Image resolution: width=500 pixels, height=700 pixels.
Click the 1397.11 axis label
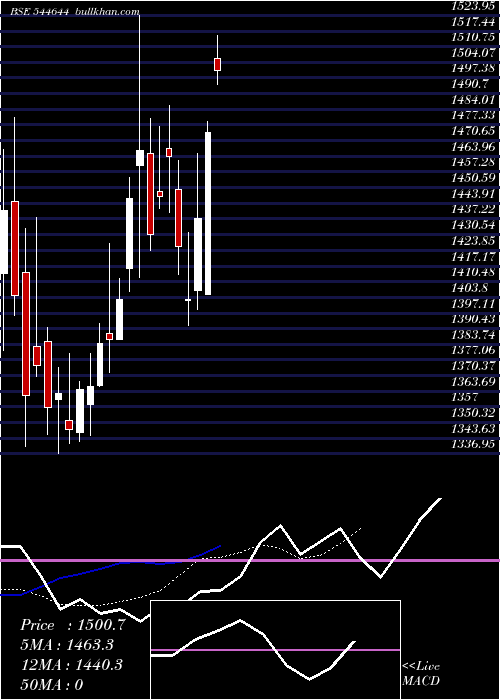tap(473, 304)
